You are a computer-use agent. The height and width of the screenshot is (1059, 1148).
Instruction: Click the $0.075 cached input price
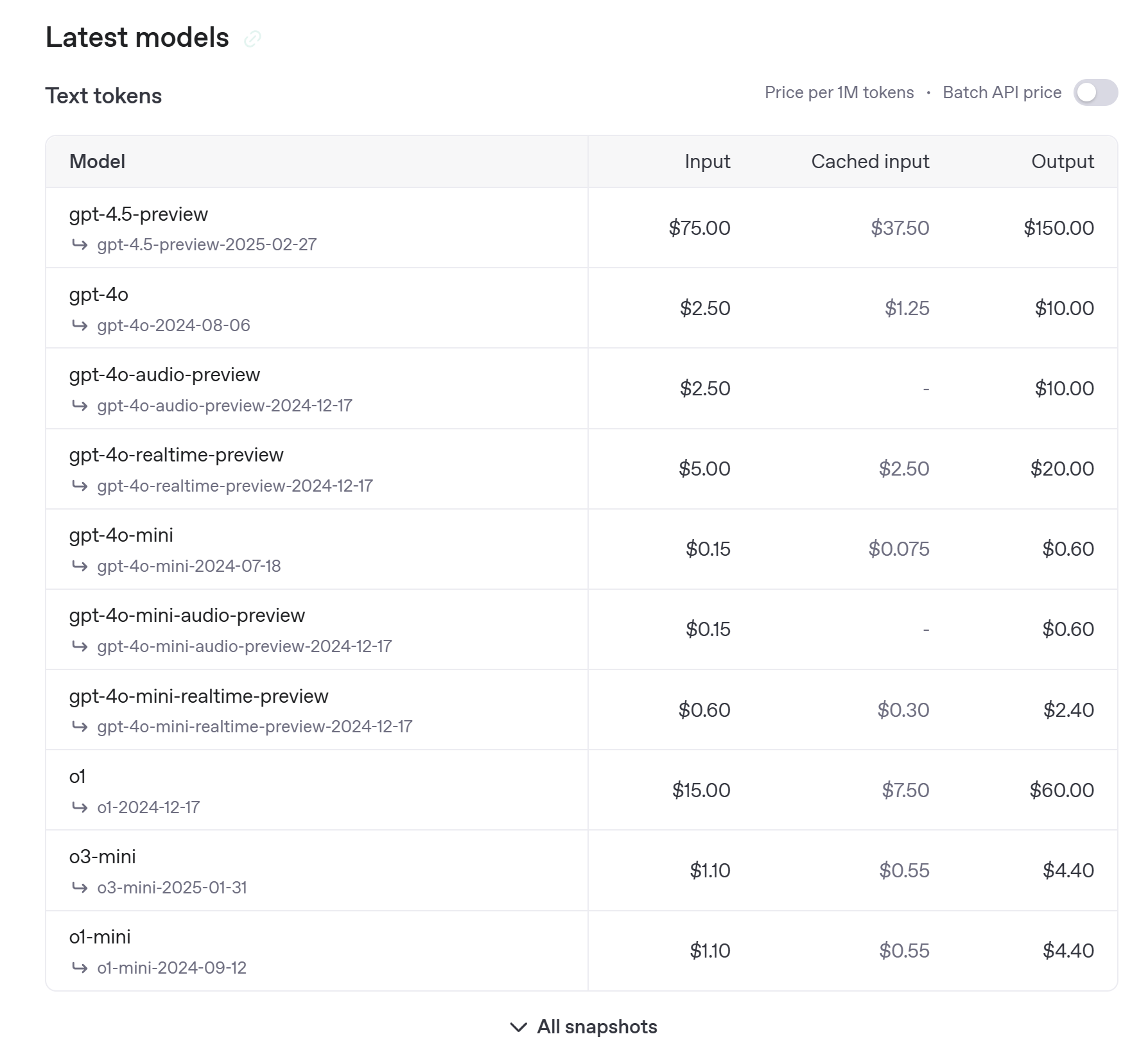click(899, 549)
